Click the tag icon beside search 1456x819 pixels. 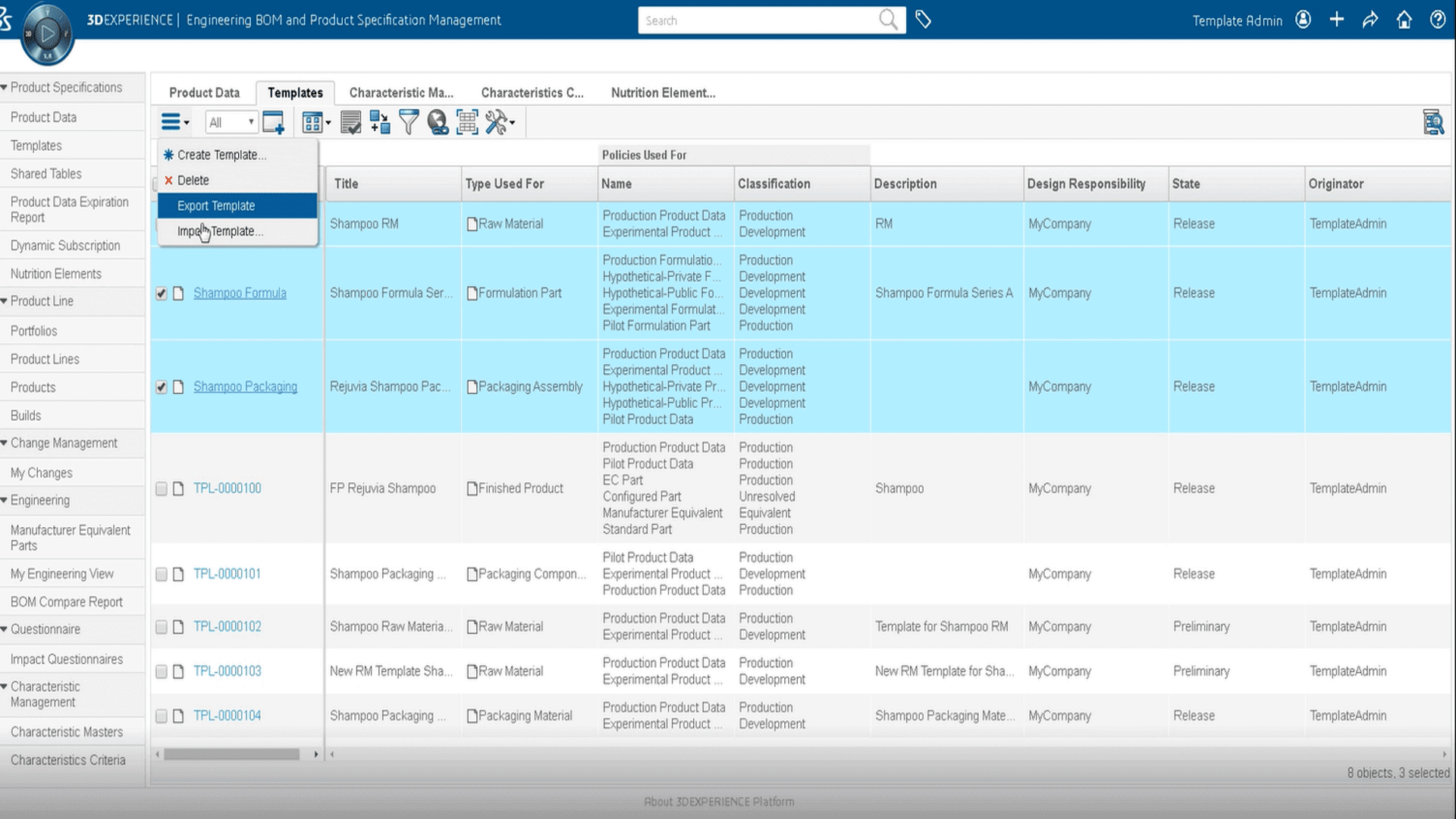pos(923,20)
